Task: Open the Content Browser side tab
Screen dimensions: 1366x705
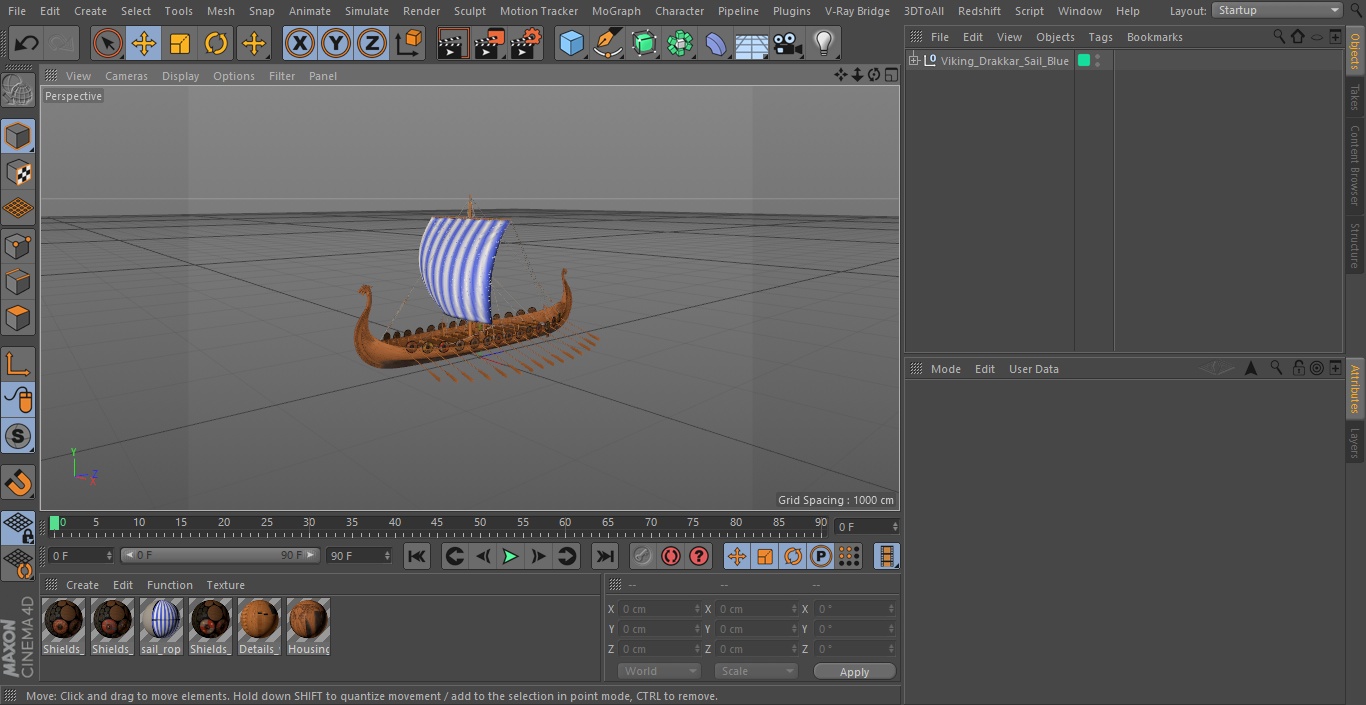Action: [x=1355, y=165]
